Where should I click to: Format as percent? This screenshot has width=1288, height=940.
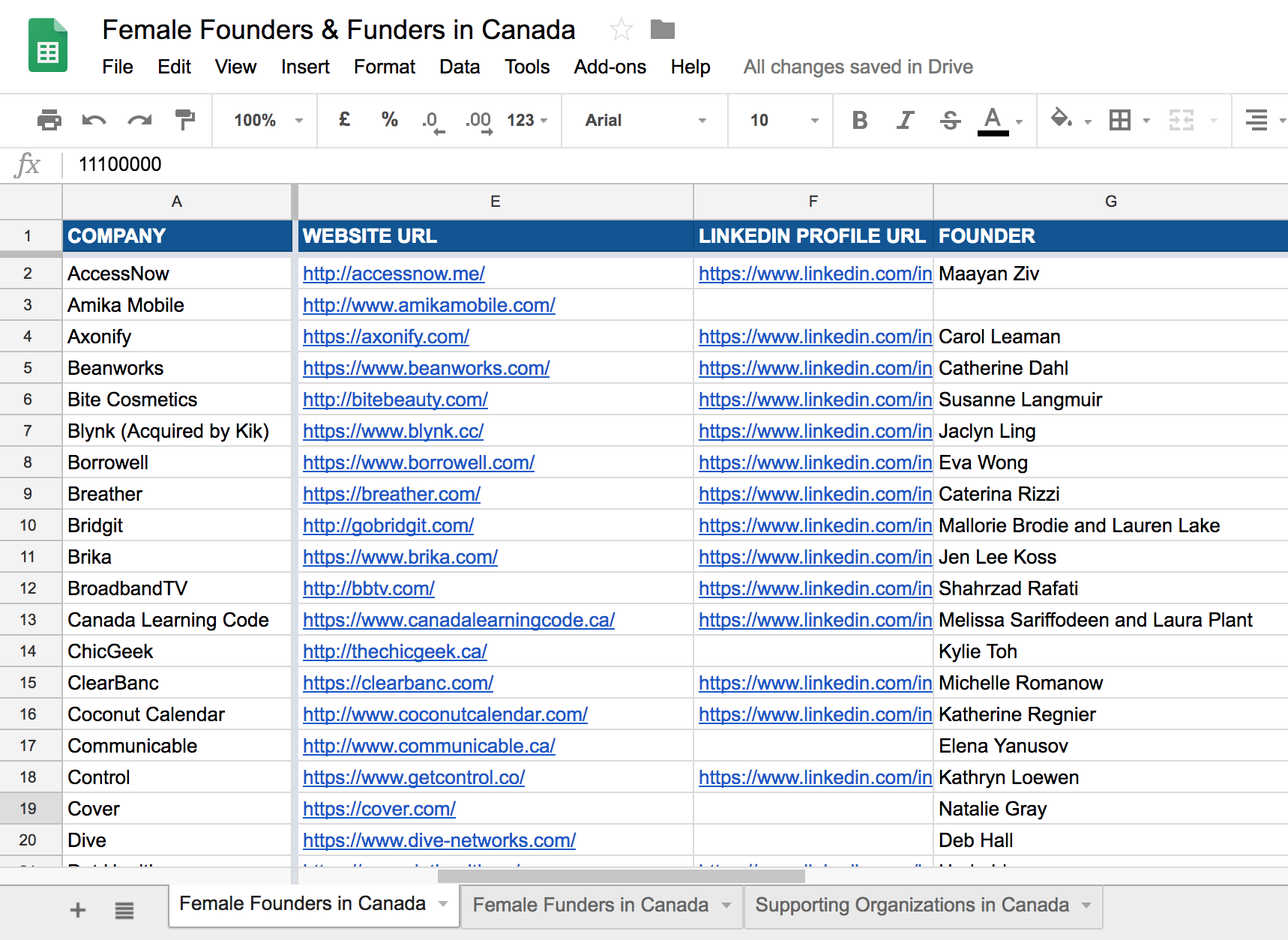click(390, 120)
